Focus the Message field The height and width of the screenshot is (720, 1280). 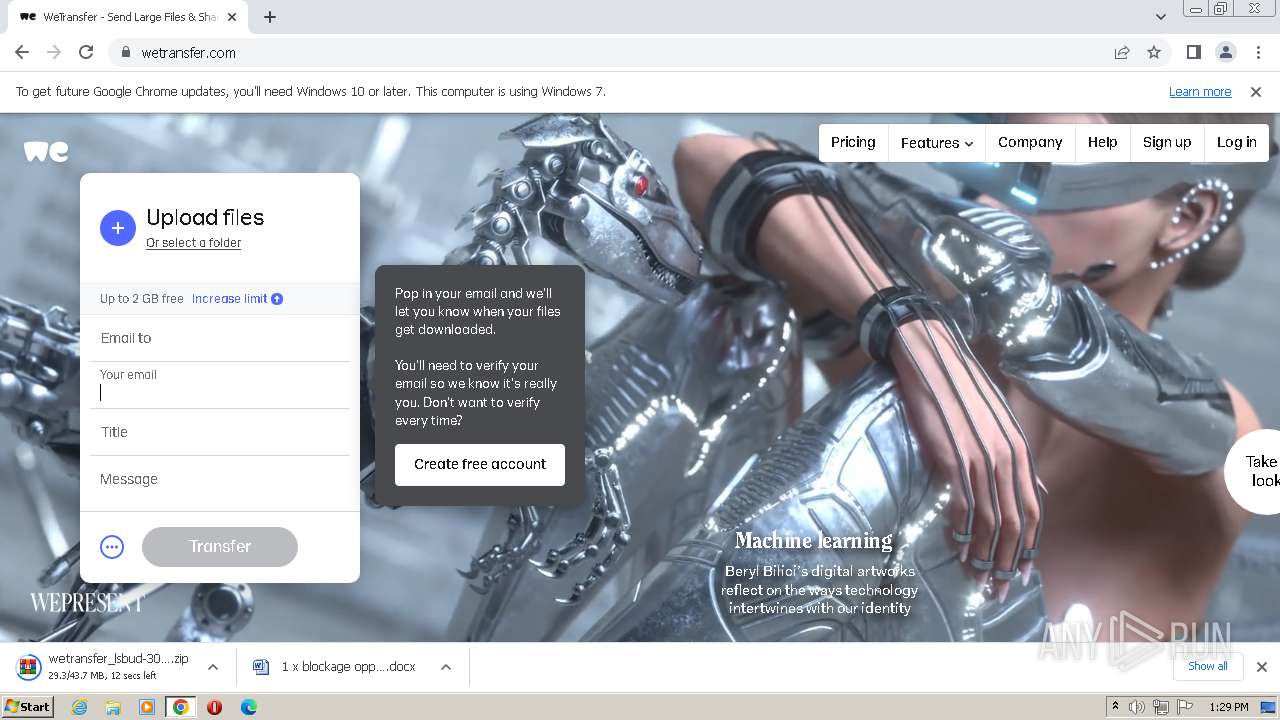pos(220,480)
